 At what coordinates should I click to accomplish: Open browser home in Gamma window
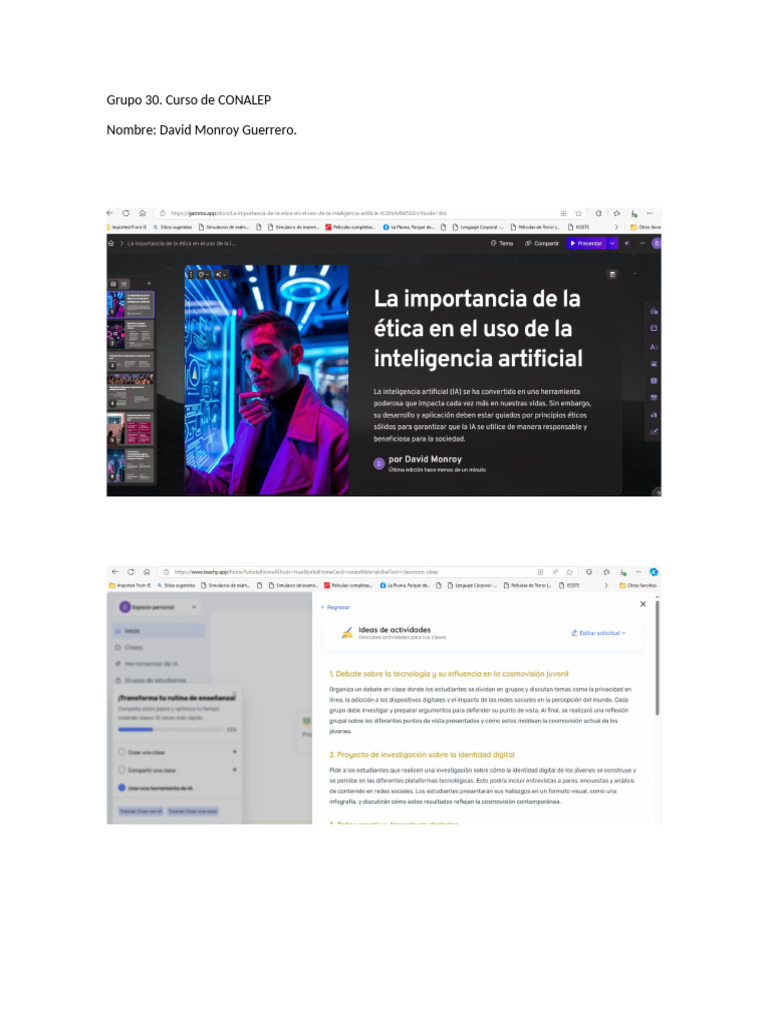(x=142, y=213)
